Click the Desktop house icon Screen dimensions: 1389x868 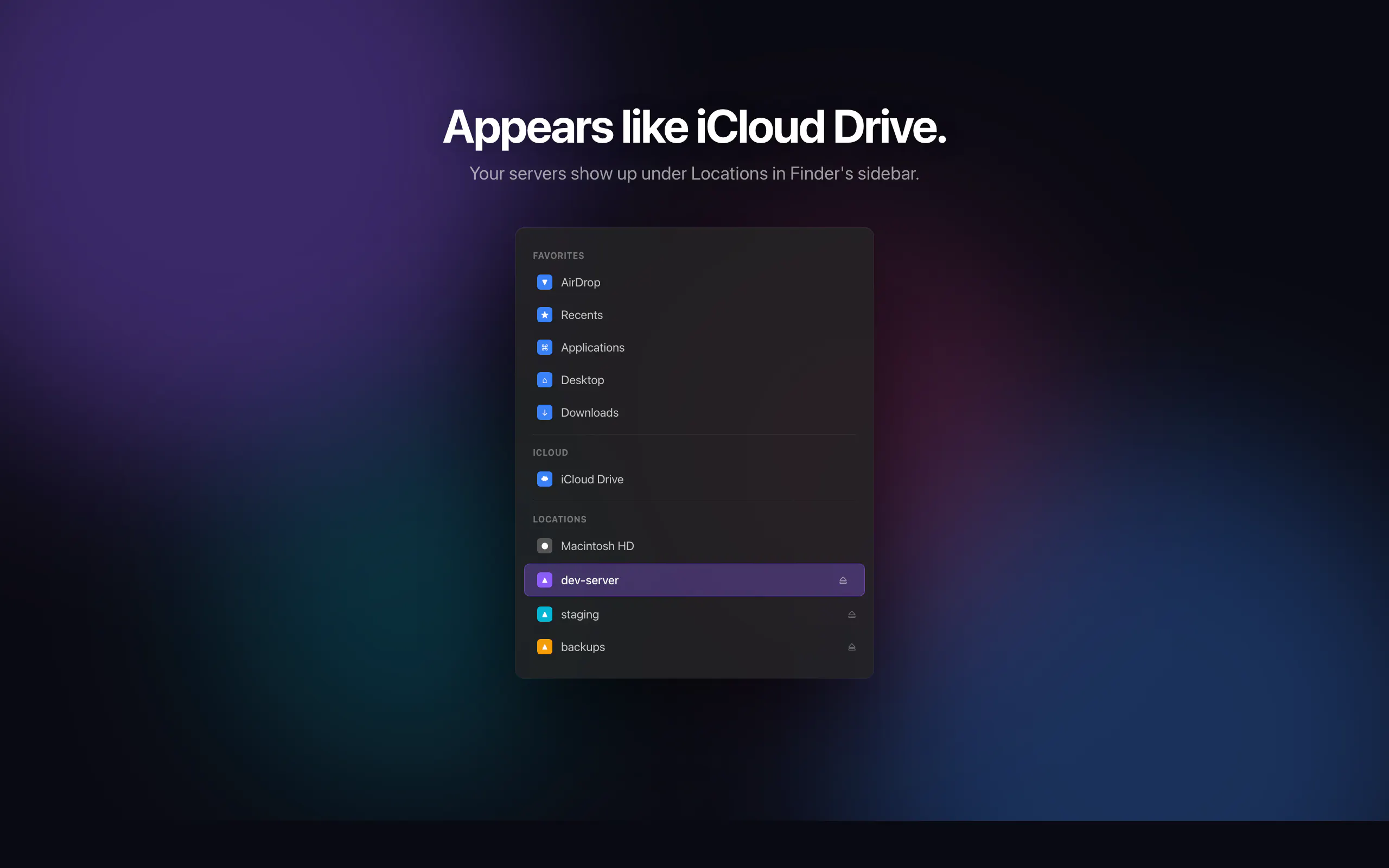click(544, 380)
